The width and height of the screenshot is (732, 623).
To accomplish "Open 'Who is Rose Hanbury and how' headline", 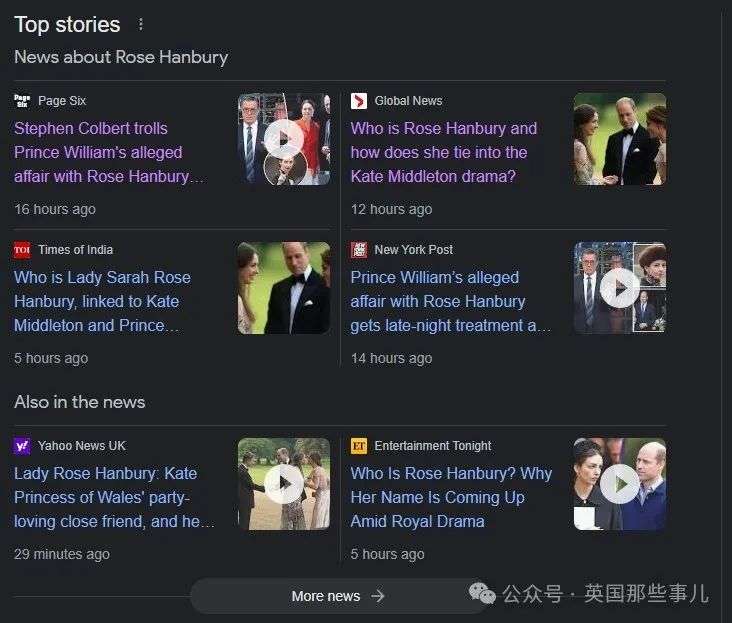I will (443, 152).
